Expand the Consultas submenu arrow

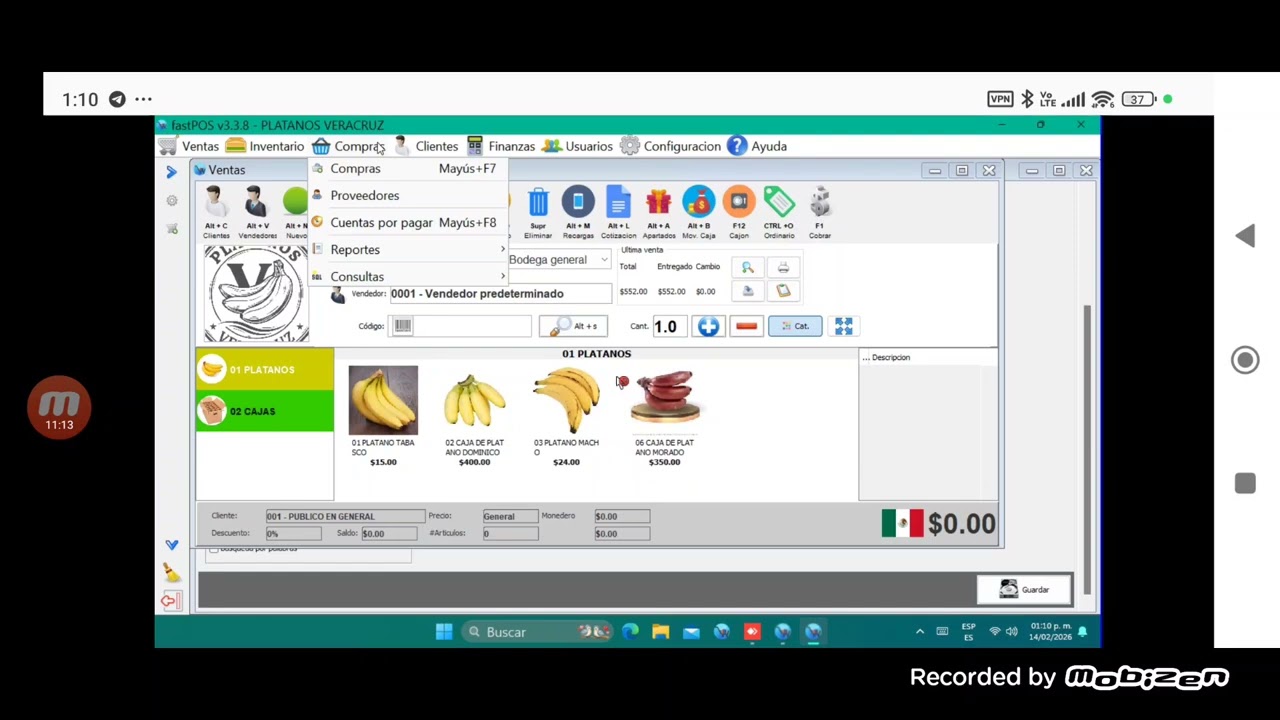pyautogui.click(x=503, y=276)
